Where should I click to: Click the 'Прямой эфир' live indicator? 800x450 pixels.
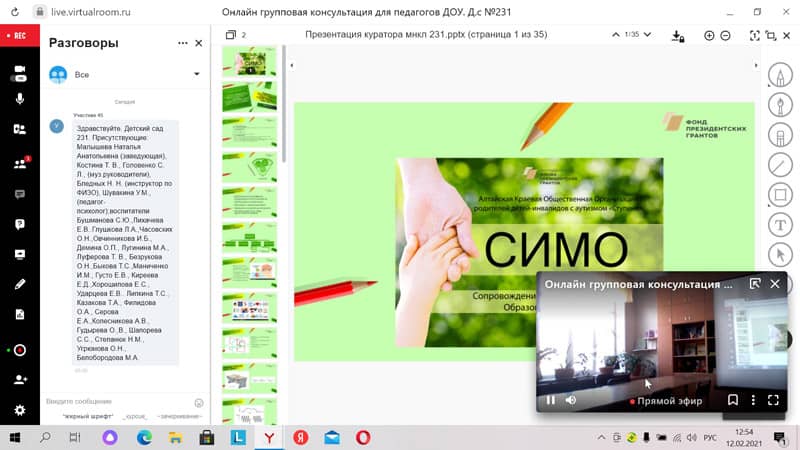pyautogui.click(x=666, y=402)
